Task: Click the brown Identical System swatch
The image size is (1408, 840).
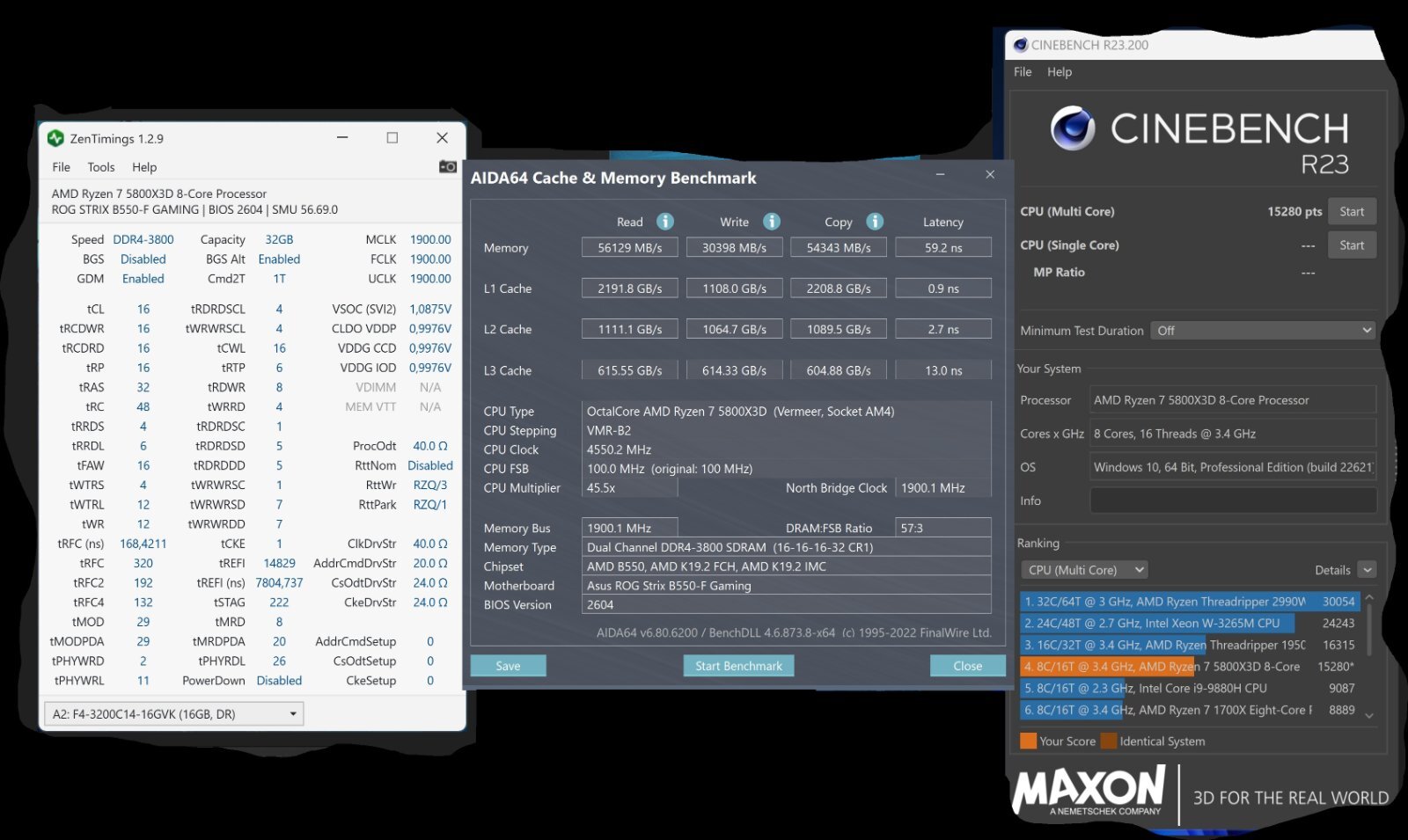Action: click(1108, 741)
